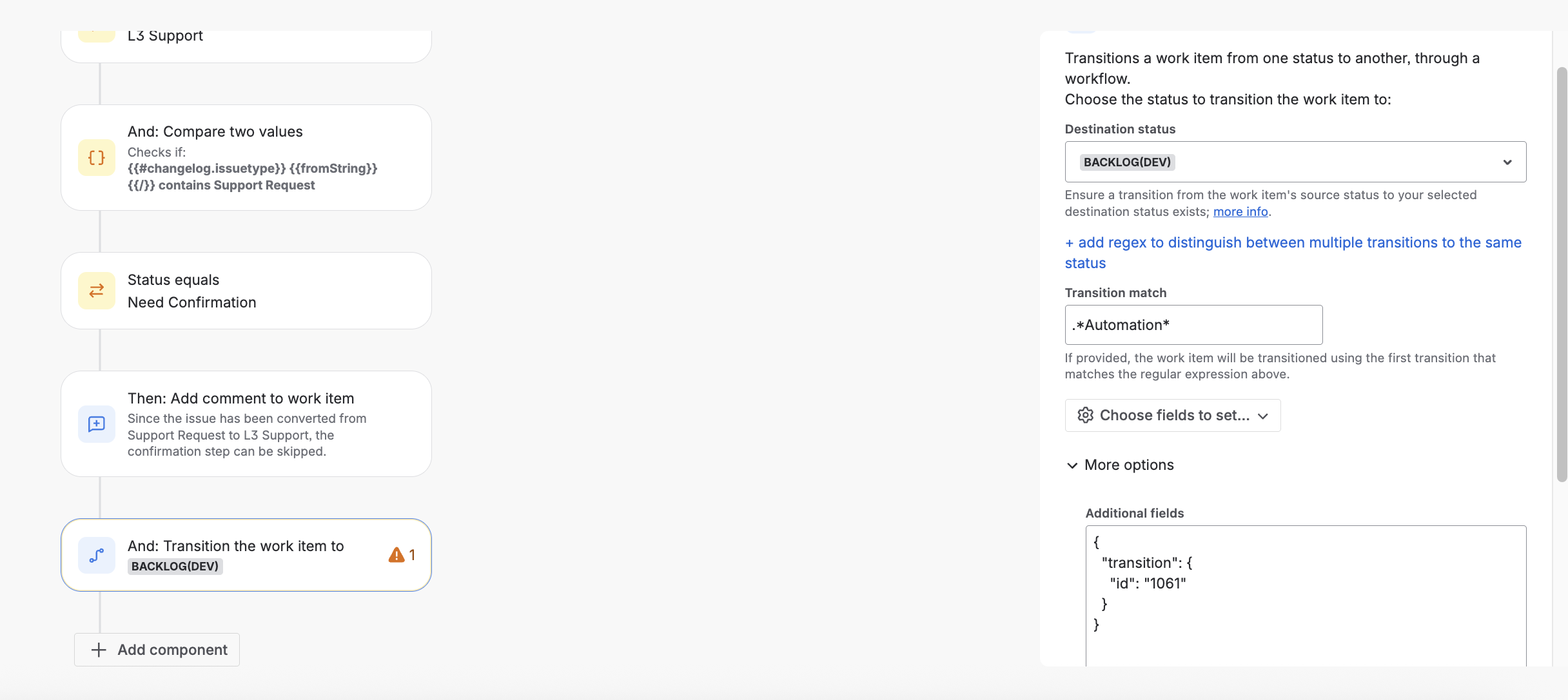The width and height of the screenshot is (1568, 700).
Task: Select the And: Compare two values component
Action: (x=246, y=158)
